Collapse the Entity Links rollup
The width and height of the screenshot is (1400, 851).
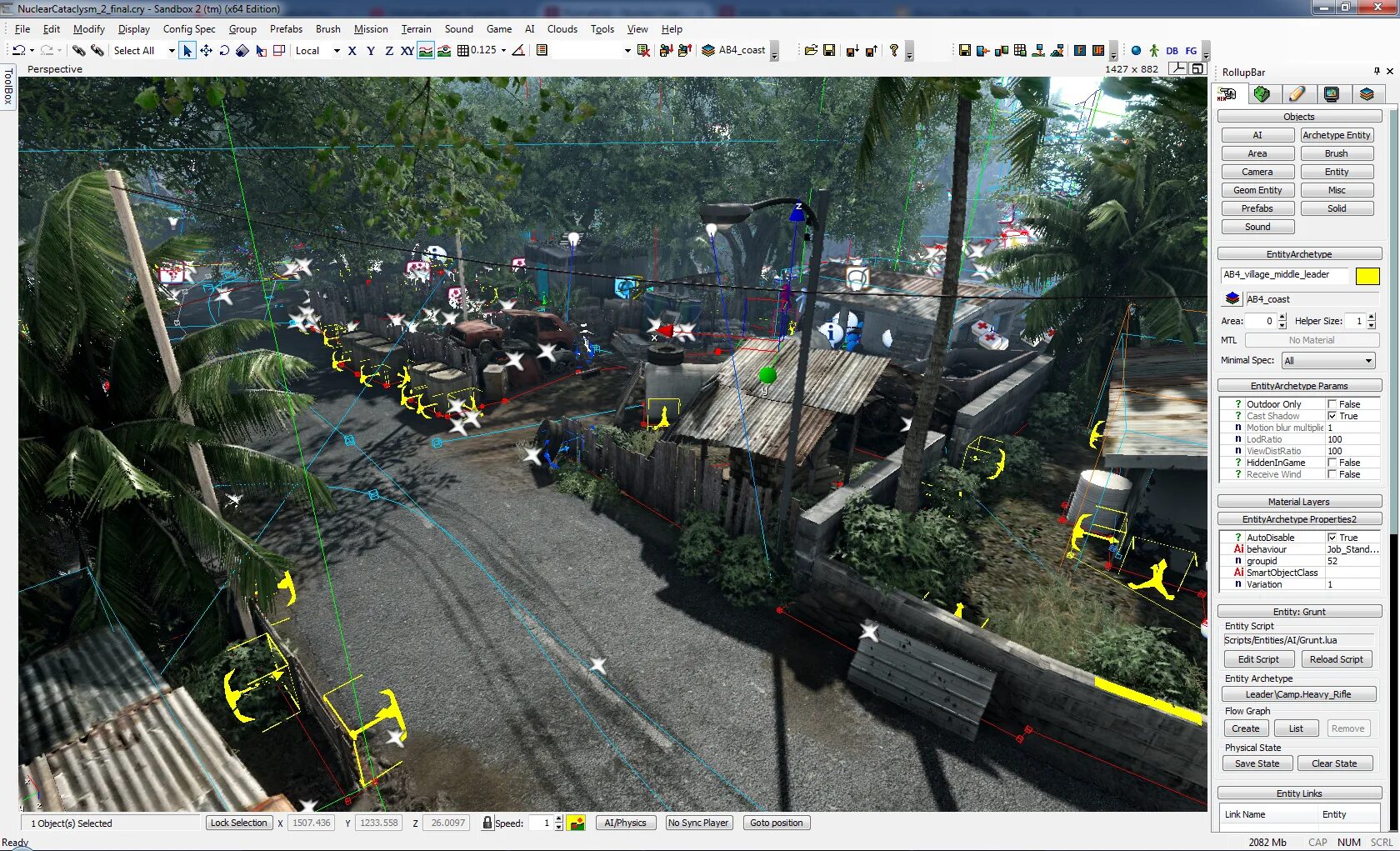pos(1299,793)
